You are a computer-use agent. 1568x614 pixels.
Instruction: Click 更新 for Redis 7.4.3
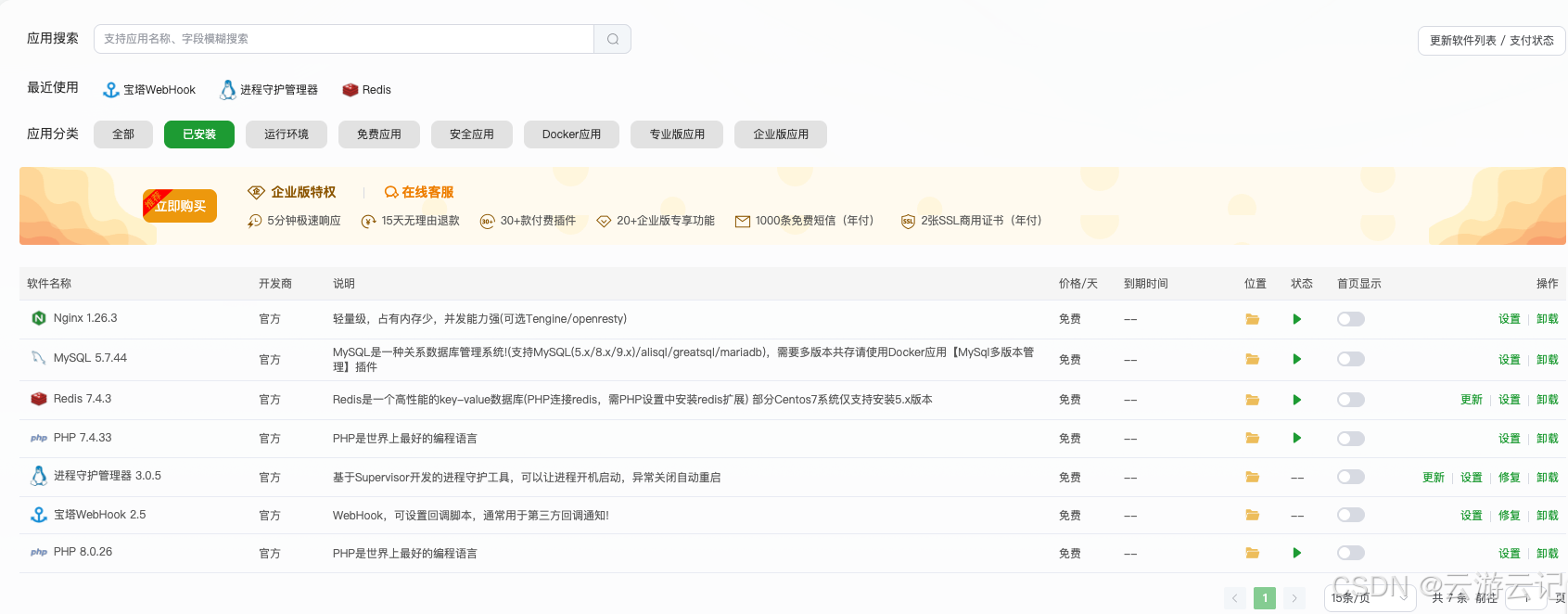[x=1472, y=400]
